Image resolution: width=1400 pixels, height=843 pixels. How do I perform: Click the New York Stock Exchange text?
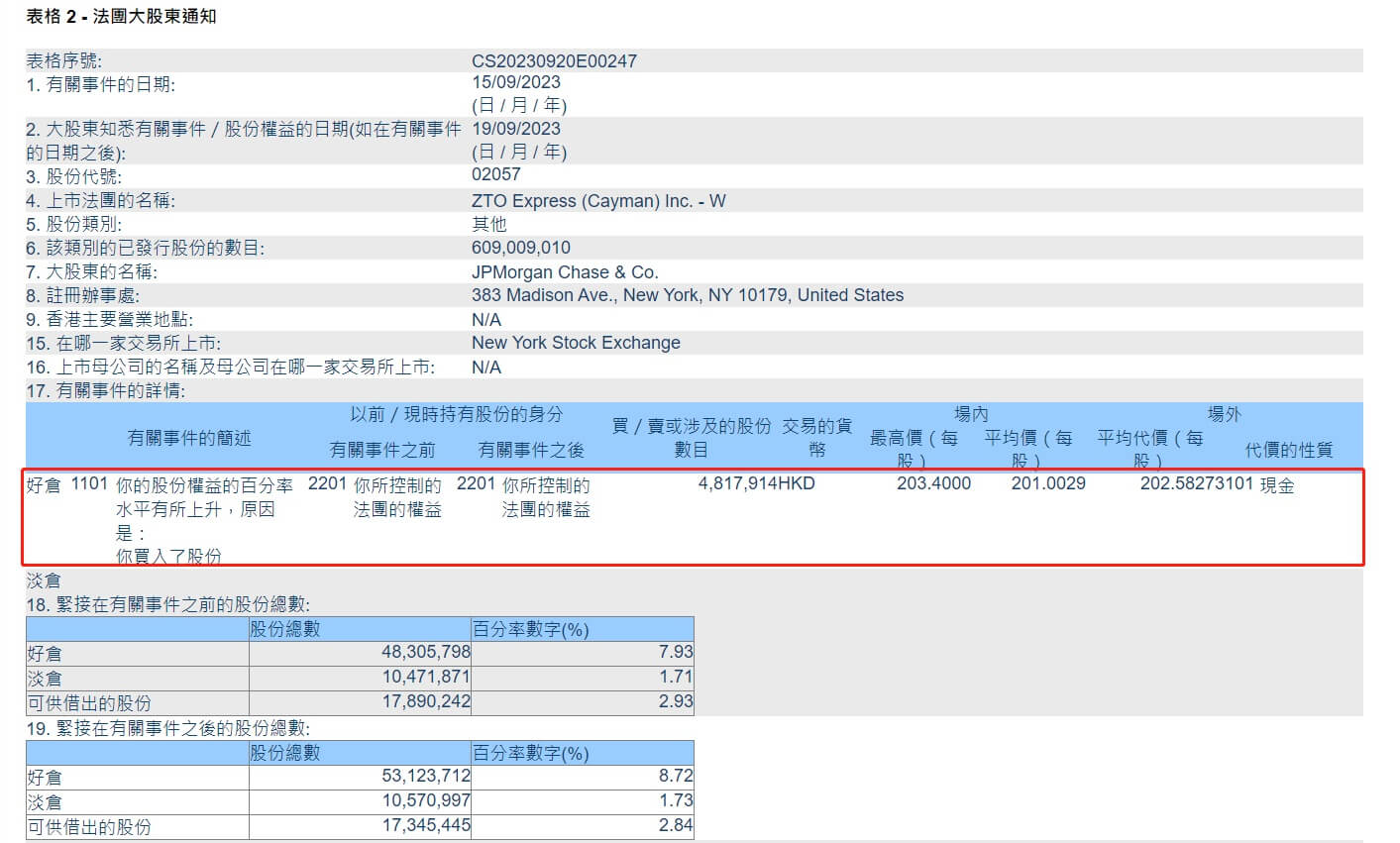click(576, 343)
